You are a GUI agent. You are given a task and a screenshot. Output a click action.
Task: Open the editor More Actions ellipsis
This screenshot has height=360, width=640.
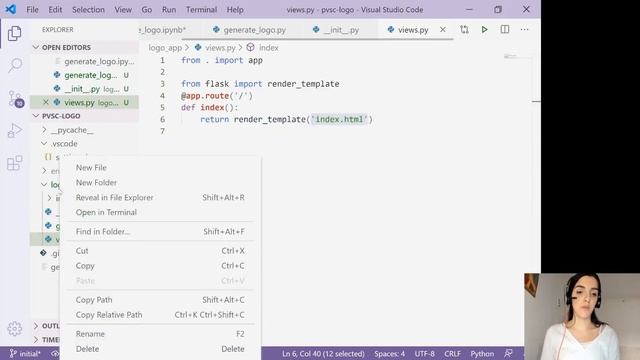point(524,29)
